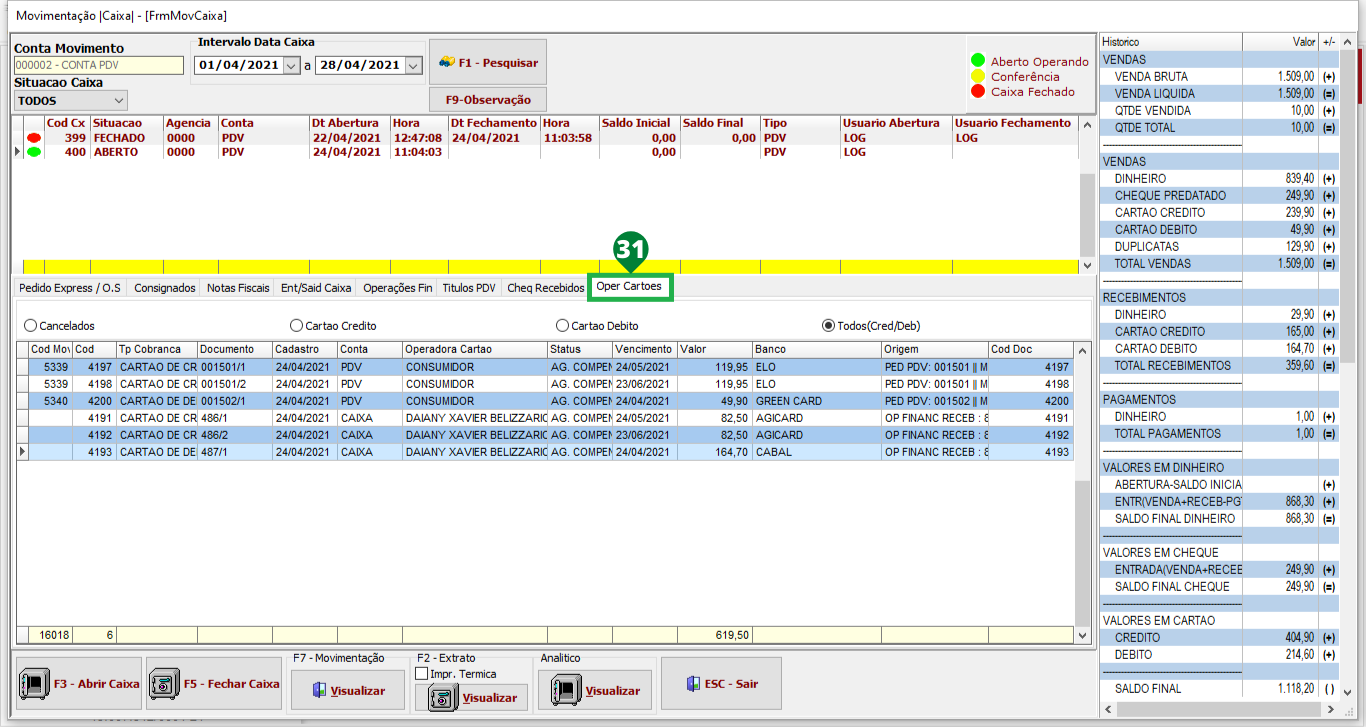Click the red Caixa Fechado legend circle

pyautogui.click(x=979, y=91)
